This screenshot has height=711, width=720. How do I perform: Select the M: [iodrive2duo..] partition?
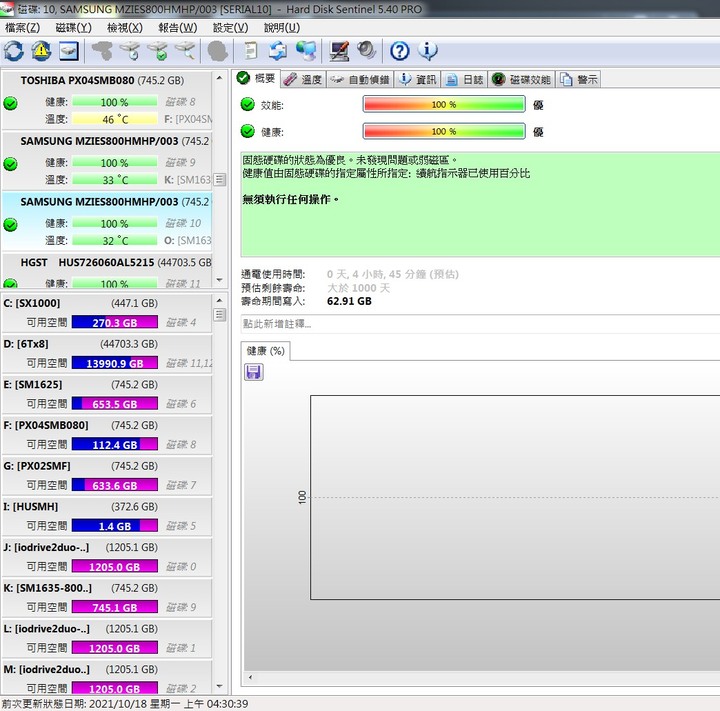pyautogui.click(x=107, y=678)
